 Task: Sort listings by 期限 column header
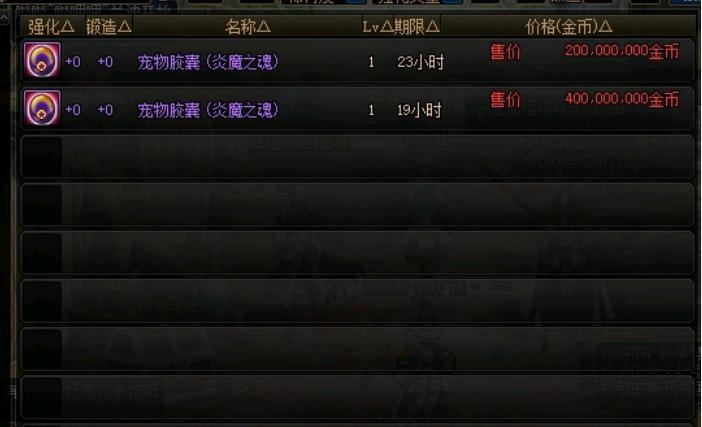tap(417, 27)
